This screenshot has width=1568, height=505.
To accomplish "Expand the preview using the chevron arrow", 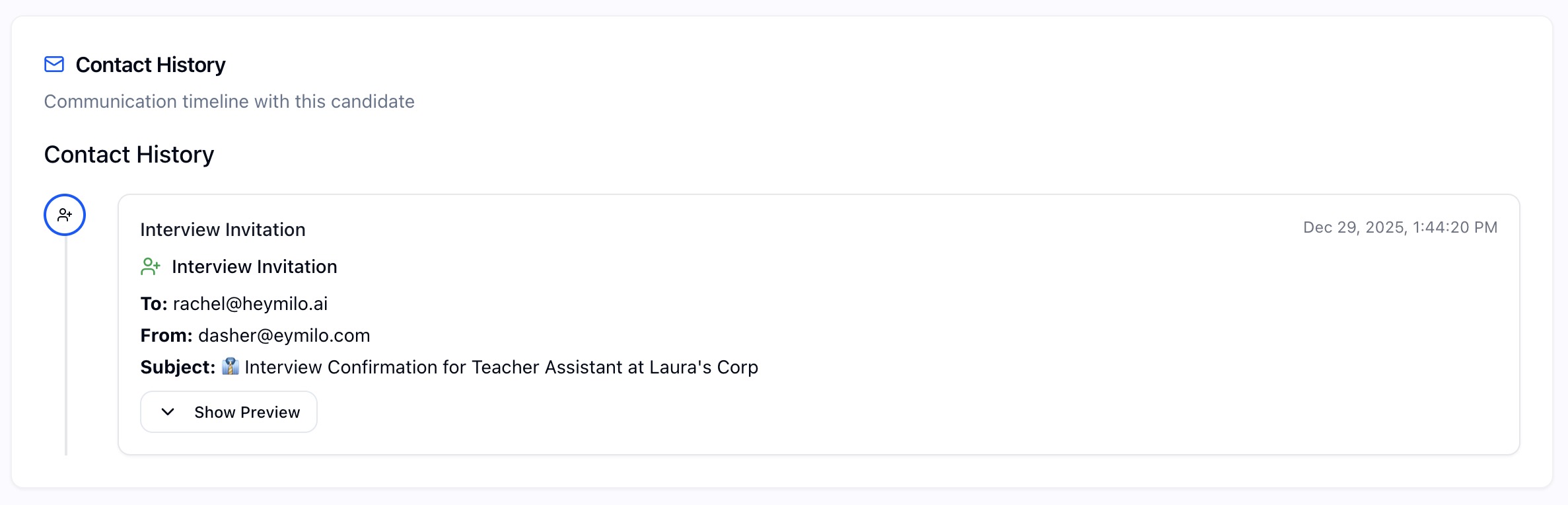I will 168,412.
